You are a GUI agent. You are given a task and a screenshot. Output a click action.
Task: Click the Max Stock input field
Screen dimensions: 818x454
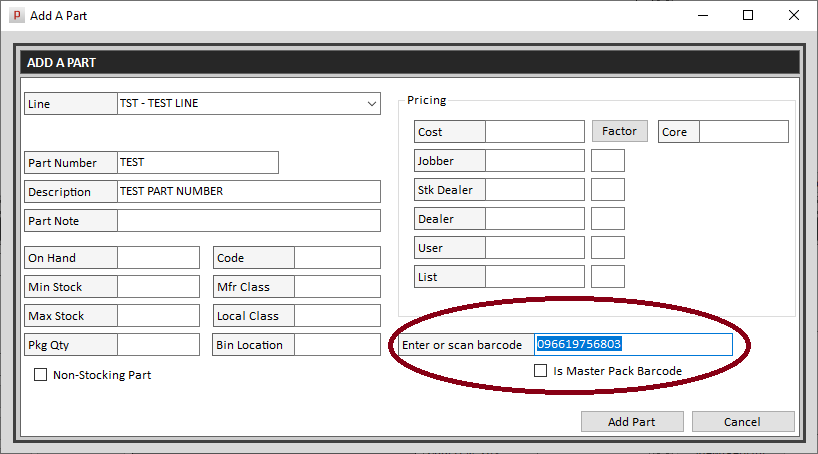coord(159,316)
